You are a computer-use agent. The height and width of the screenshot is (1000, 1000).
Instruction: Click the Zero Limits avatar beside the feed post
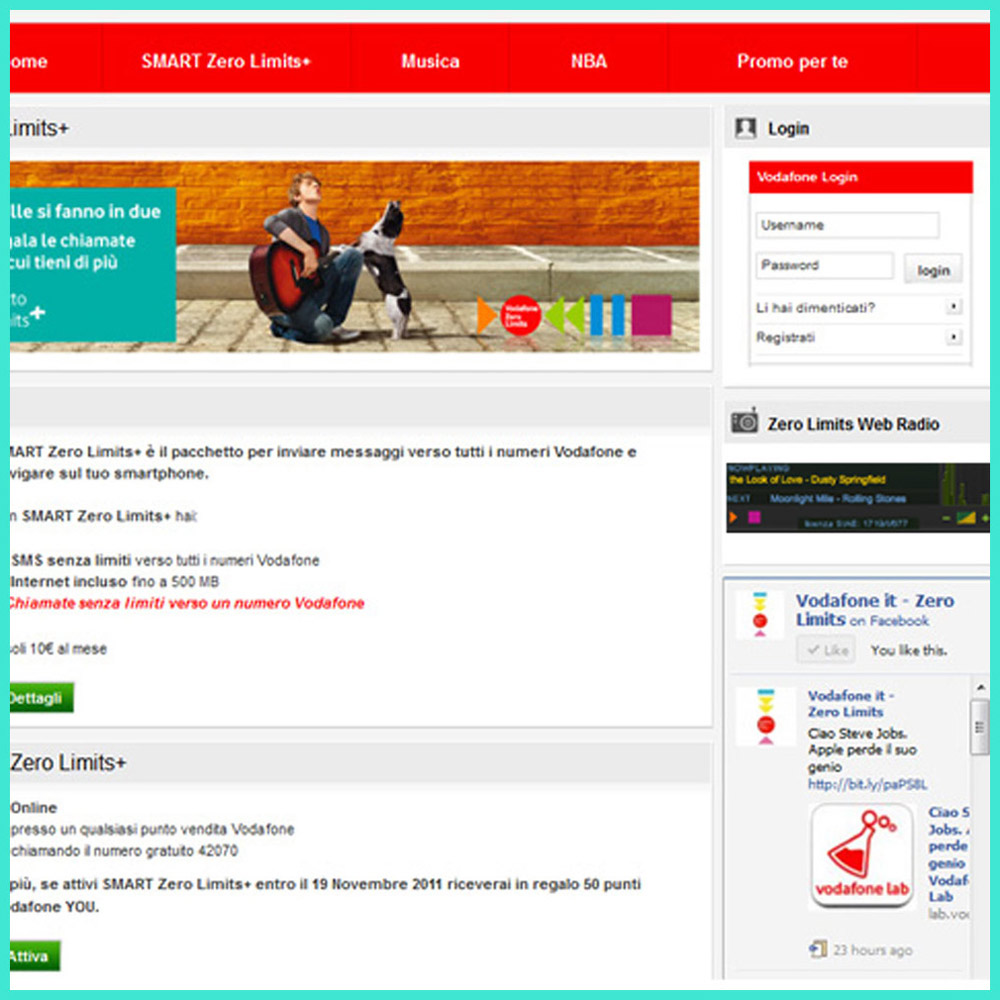click(x=765, y=716)
